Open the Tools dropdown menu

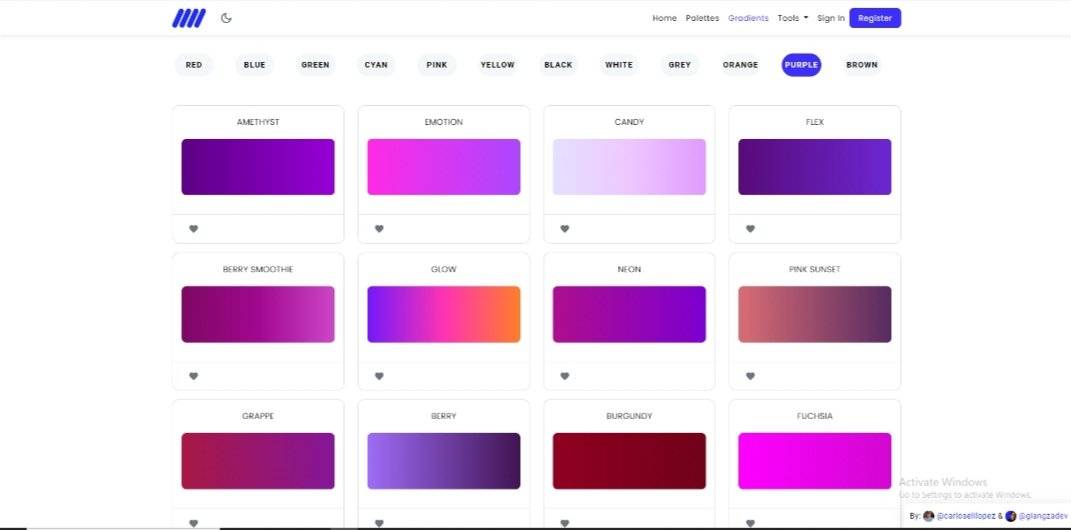tap(792, 18)
